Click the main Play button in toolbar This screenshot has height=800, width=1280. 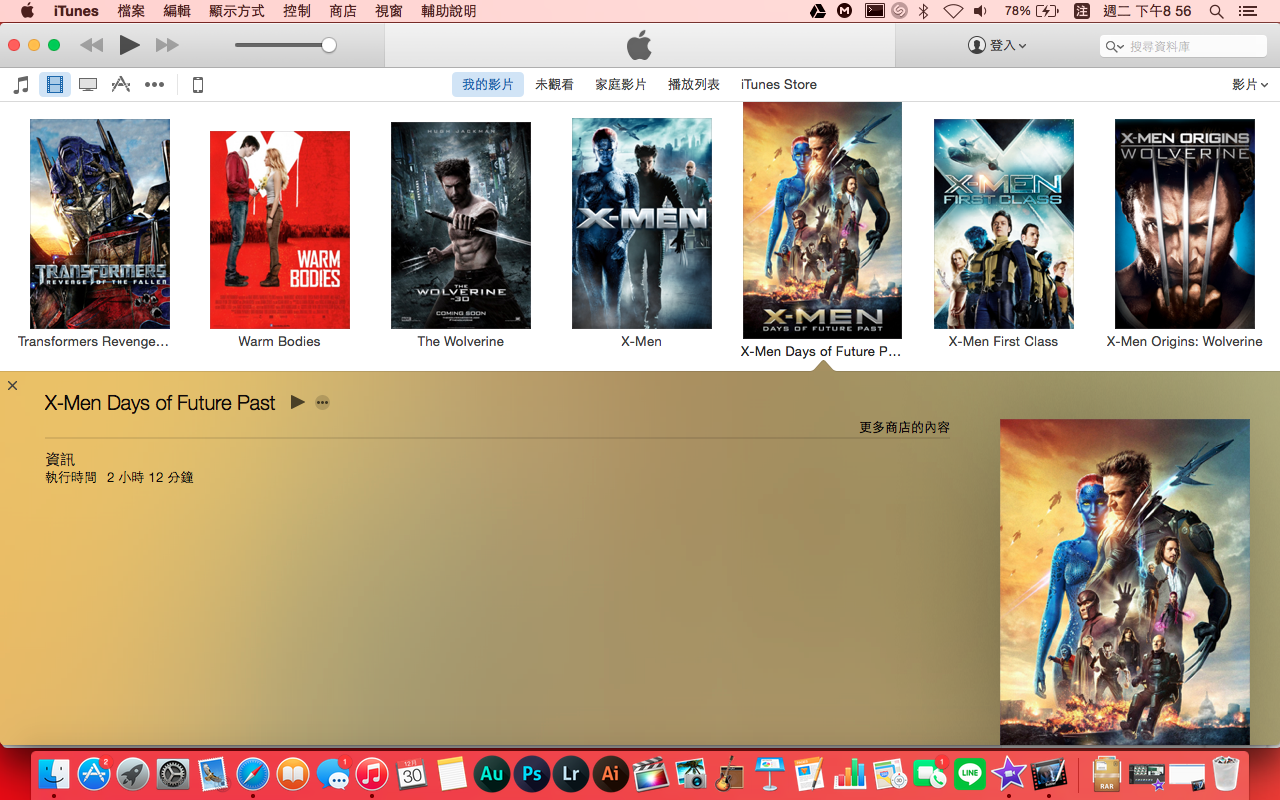click(129, 45)
